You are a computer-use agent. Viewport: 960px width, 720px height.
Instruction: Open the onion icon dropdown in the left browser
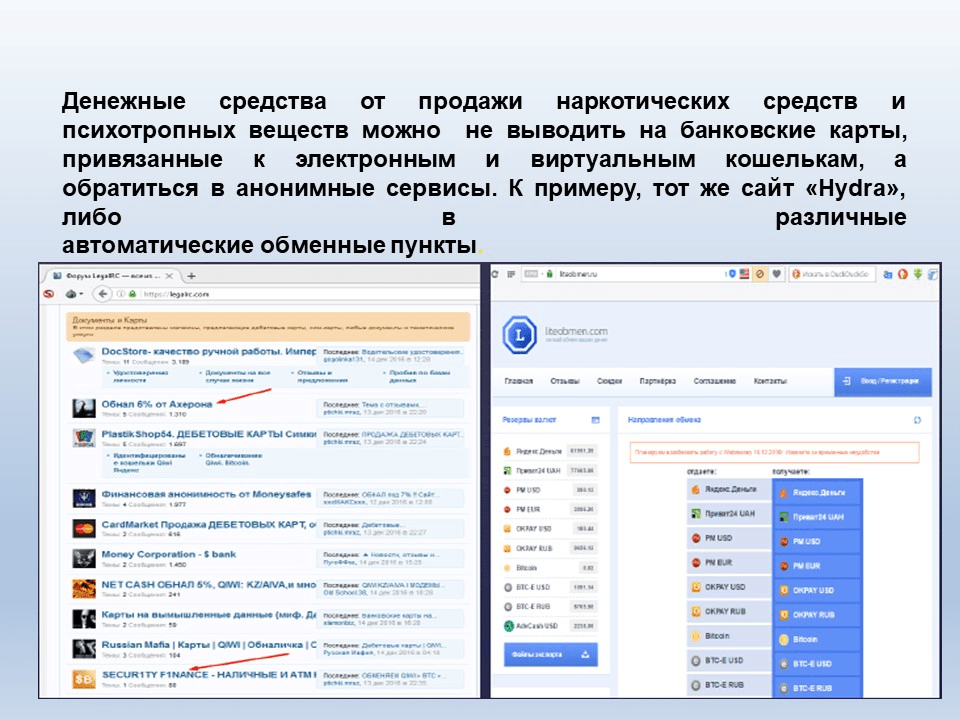[x=73, y=294]
